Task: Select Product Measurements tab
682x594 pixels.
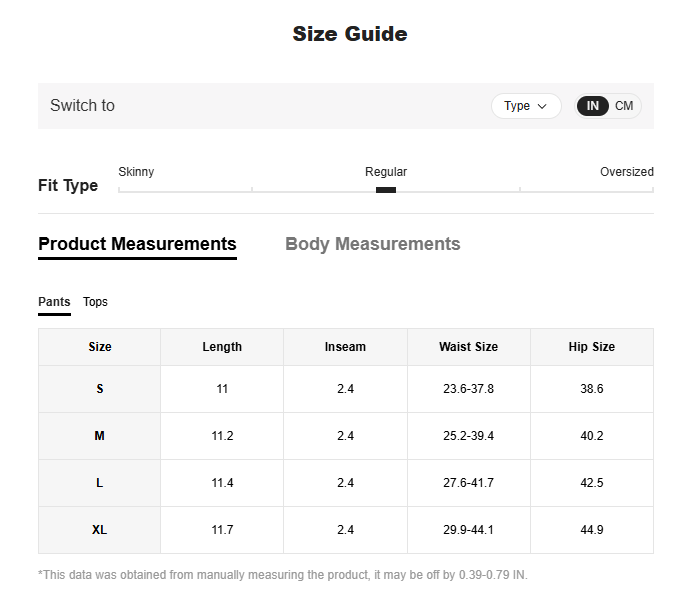Action: click(137, 244)
